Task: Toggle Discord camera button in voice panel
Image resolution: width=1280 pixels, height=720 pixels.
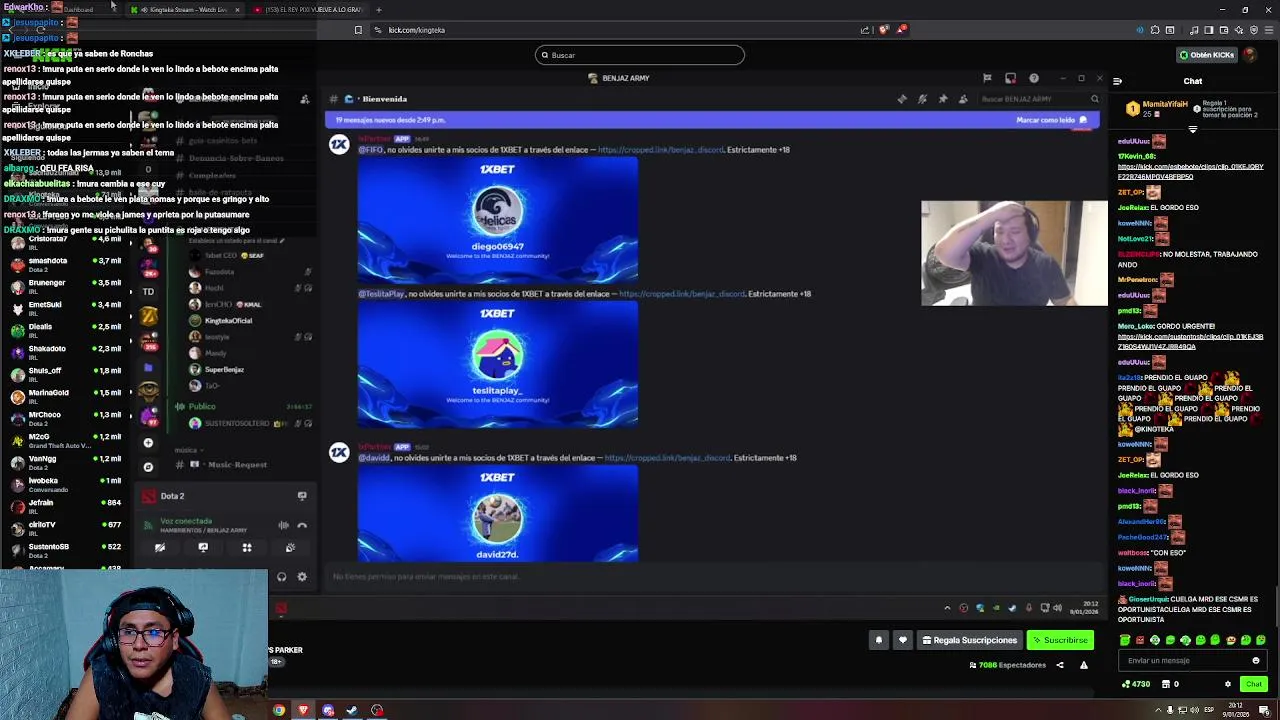Action: pos(160,548)
